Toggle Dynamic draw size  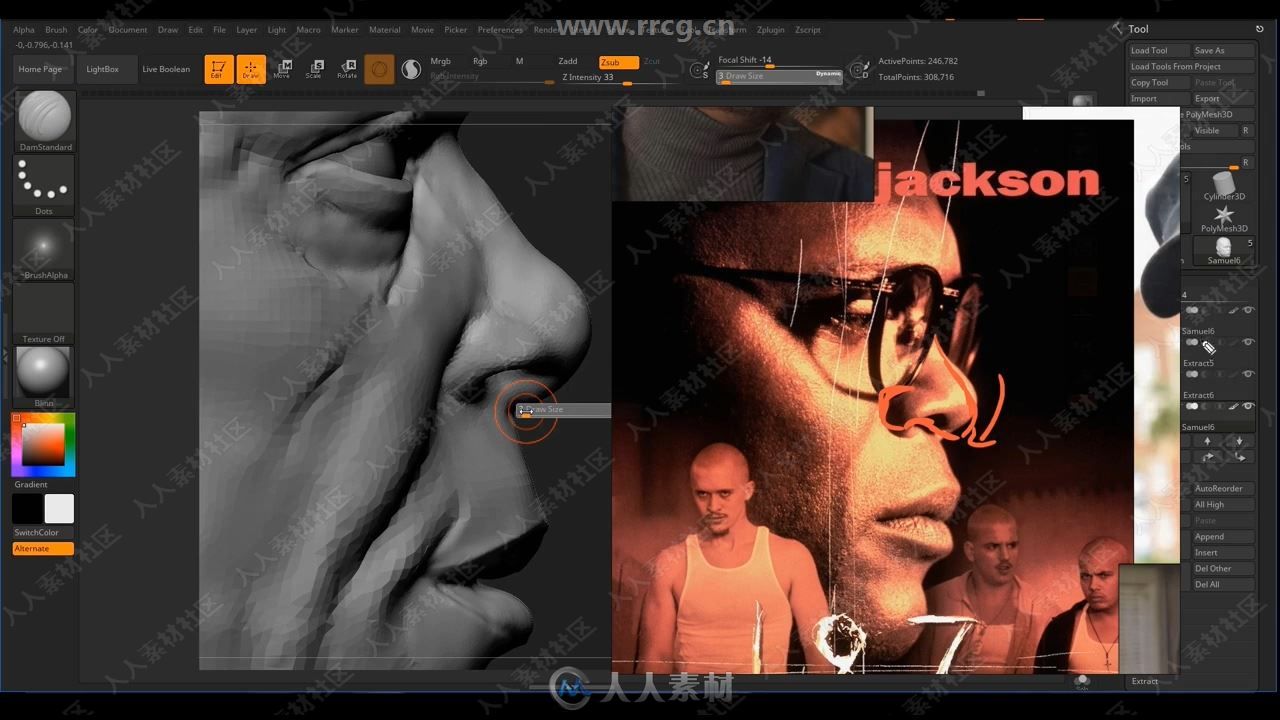[829, 73]
